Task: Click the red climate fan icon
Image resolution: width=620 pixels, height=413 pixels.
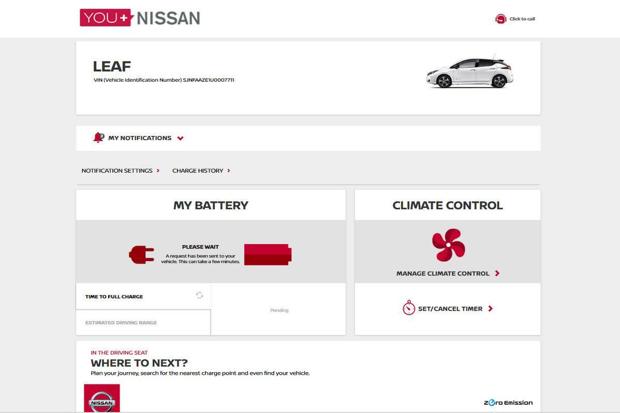Action: (x=448, y=245)
